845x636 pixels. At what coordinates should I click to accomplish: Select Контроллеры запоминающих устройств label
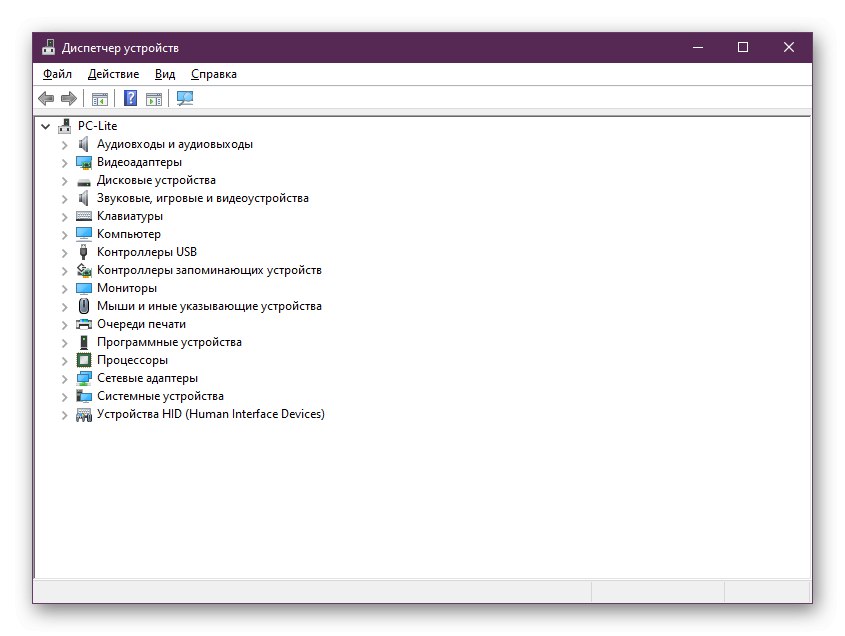click(209, 270)
